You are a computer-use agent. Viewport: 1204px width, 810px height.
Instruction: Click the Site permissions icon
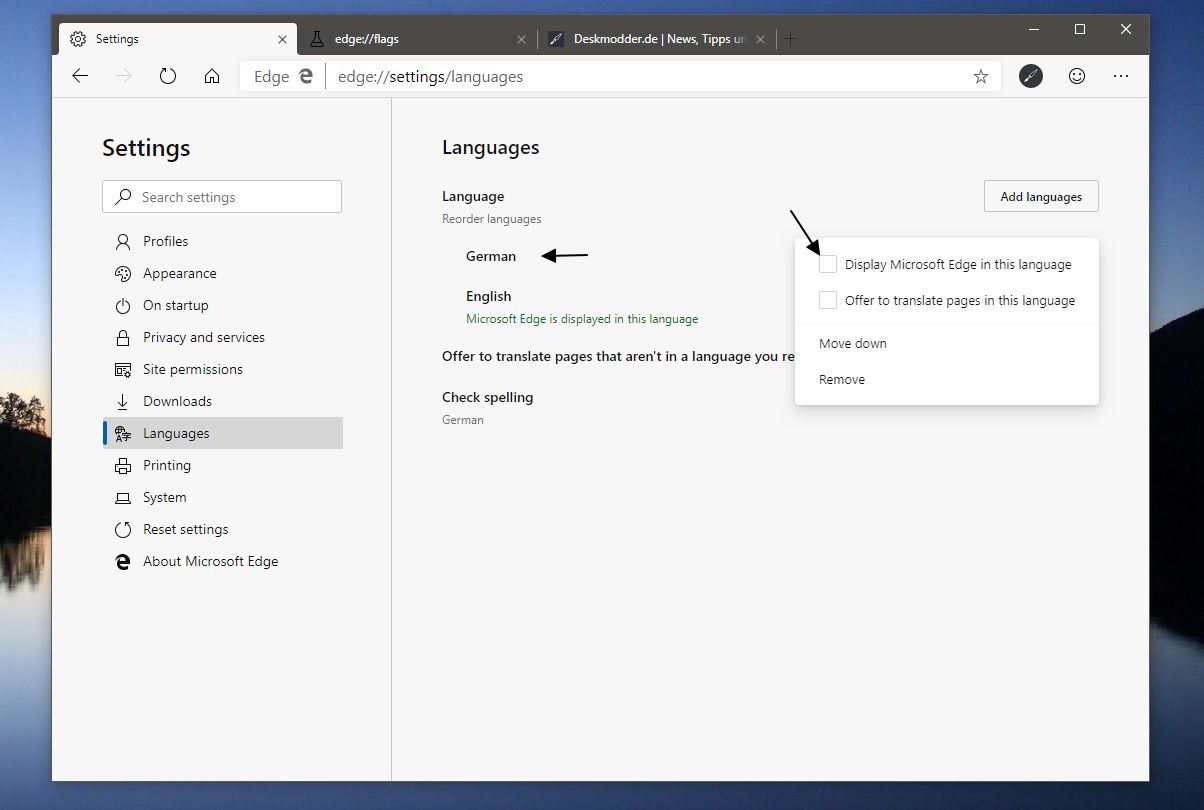[123, 369]
